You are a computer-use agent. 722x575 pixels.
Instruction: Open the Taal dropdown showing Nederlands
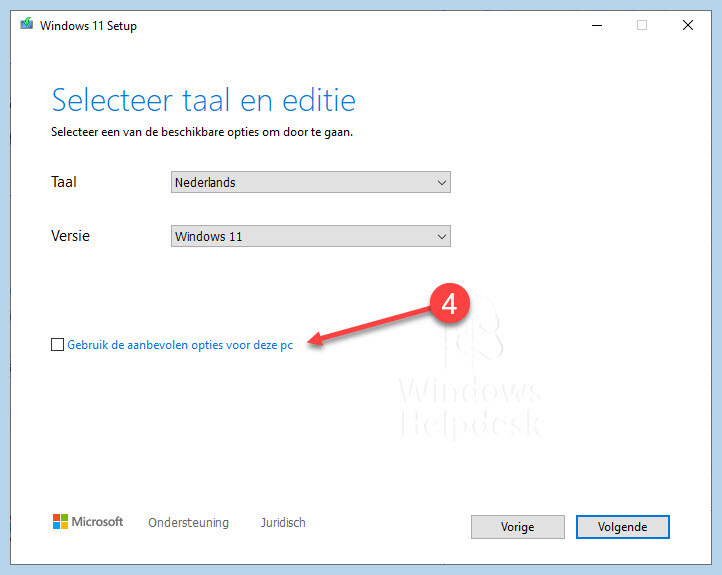311,182
